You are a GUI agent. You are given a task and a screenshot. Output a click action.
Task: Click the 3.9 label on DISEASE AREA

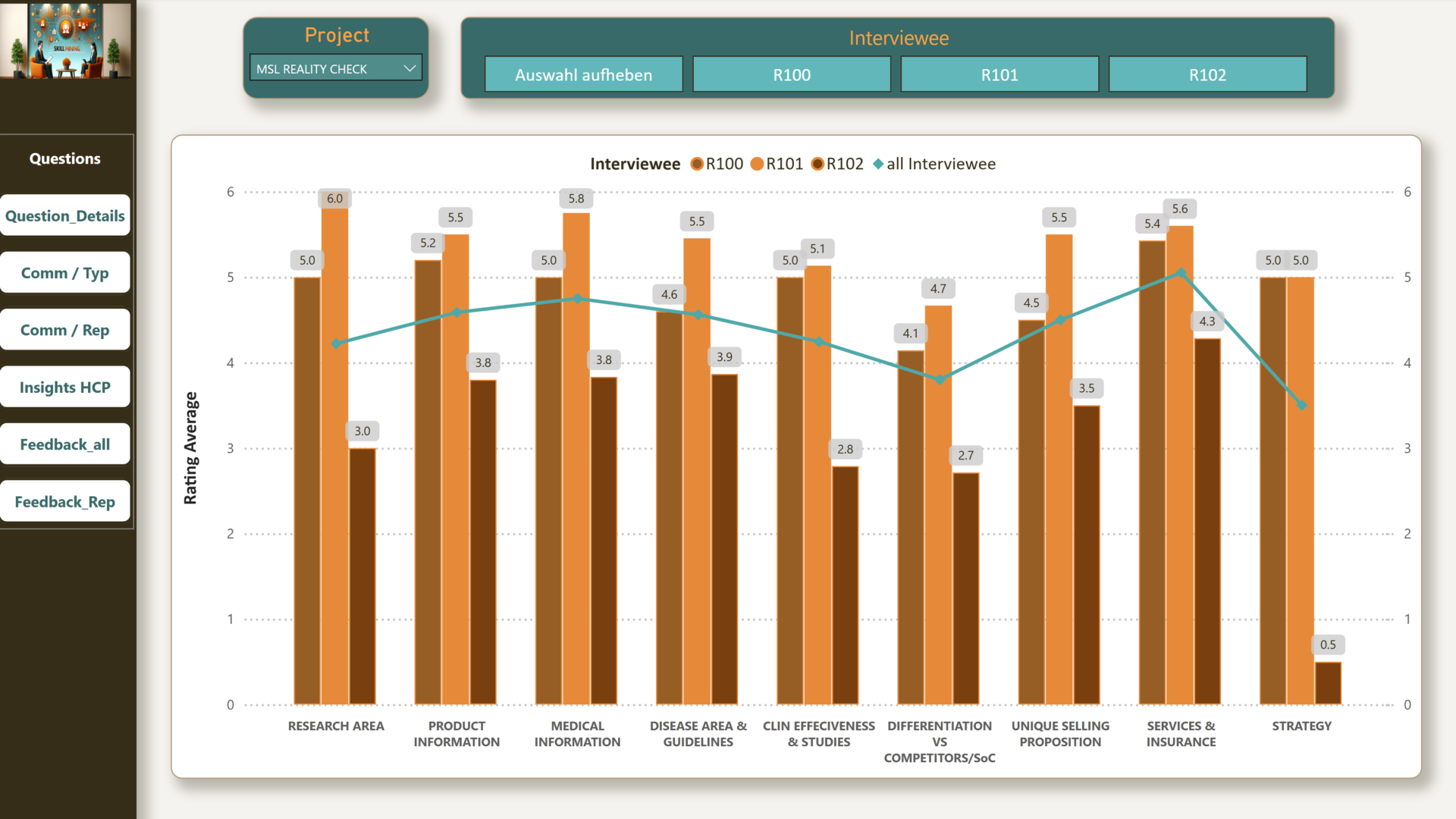coord(724,356)
